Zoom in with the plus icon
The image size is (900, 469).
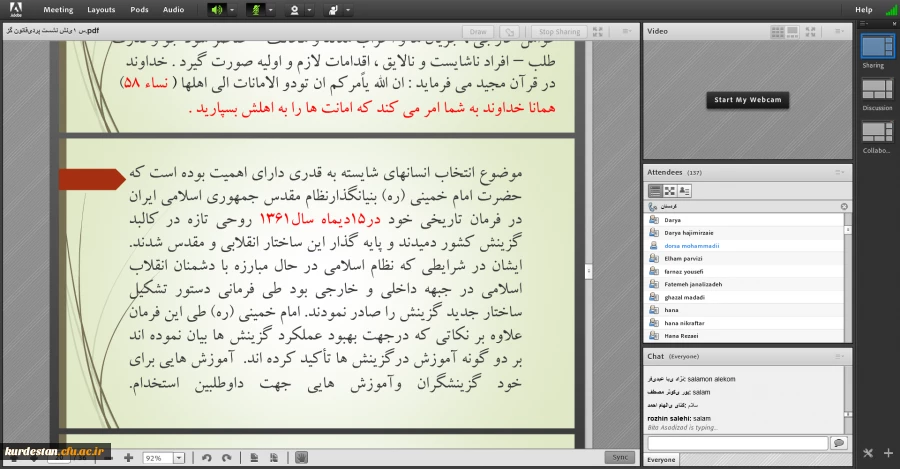(128, 457)
